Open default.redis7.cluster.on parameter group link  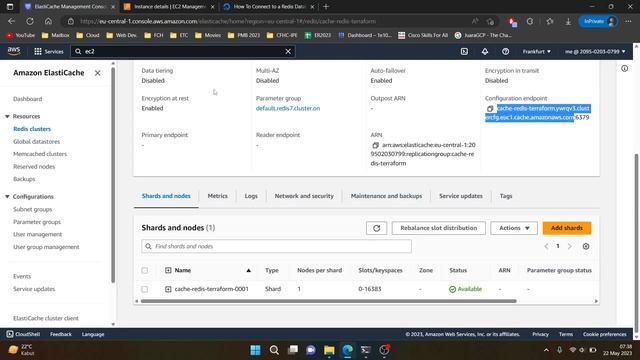pyautogui.click(x=288, y=108)
